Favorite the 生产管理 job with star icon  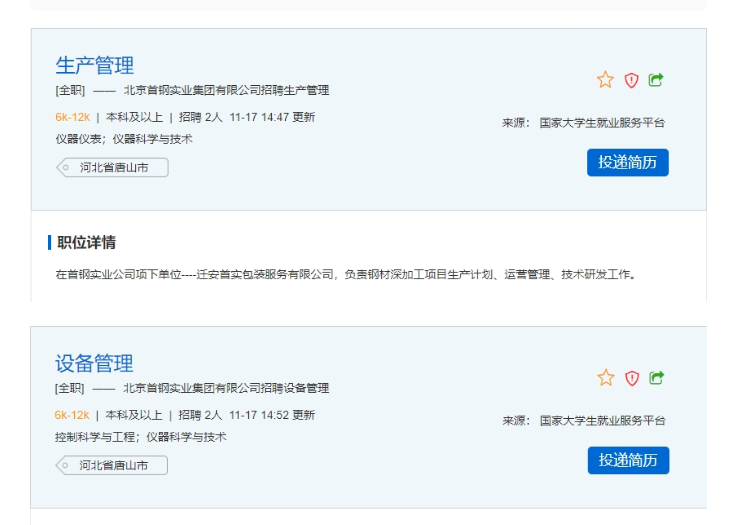(605, 80)
